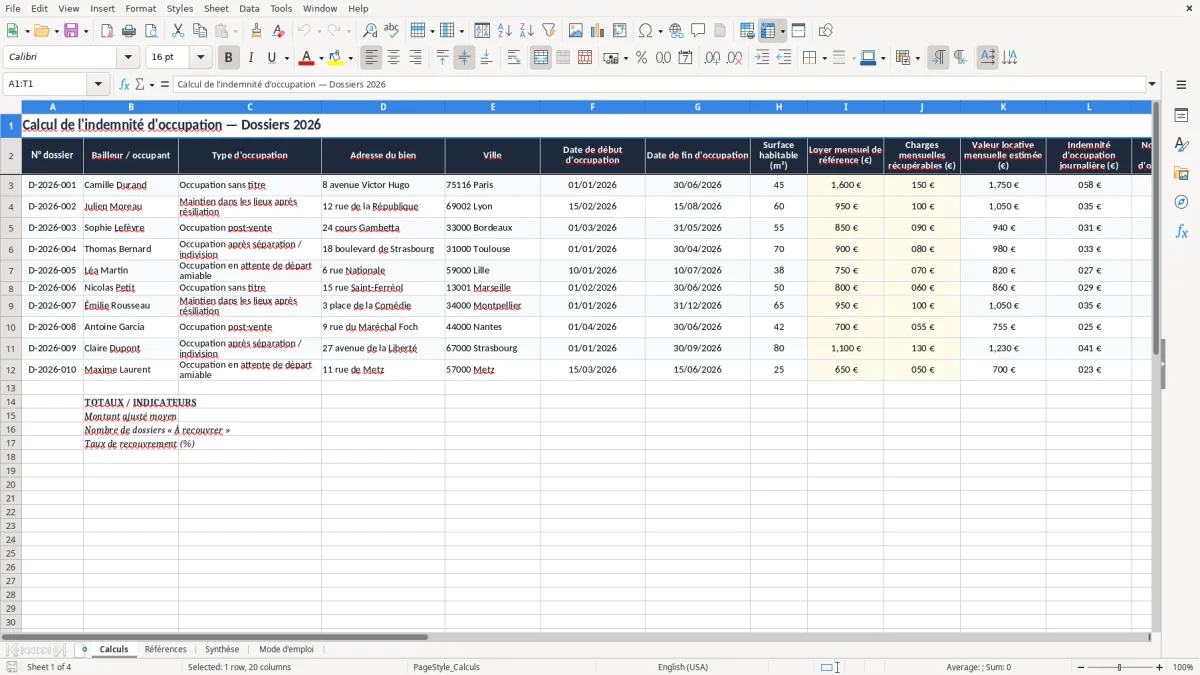Open the sidebar Properties panel
The width and height of the screenshot is (1200, 675).
pyautogui.click(x=1181, y=116)
